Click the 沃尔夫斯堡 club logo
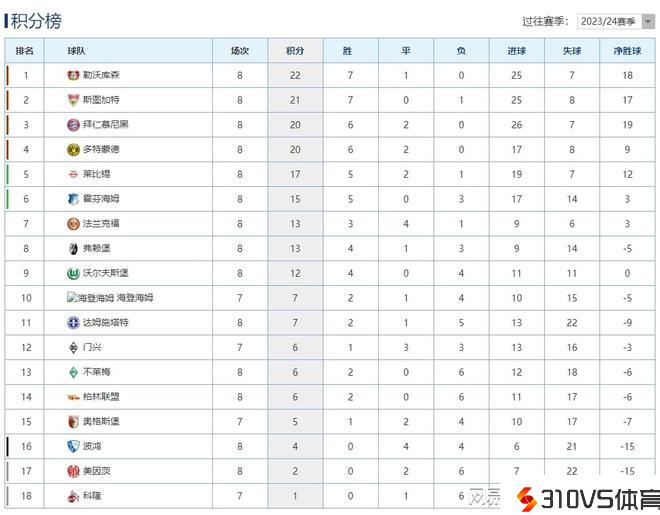 click(73, 273)
